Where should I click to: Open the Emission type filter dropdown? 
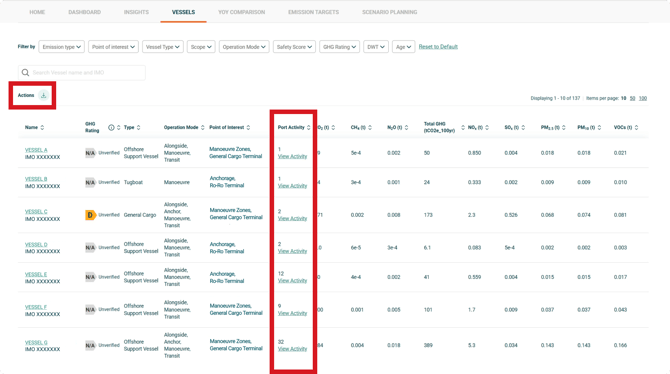tap(62, 47)
